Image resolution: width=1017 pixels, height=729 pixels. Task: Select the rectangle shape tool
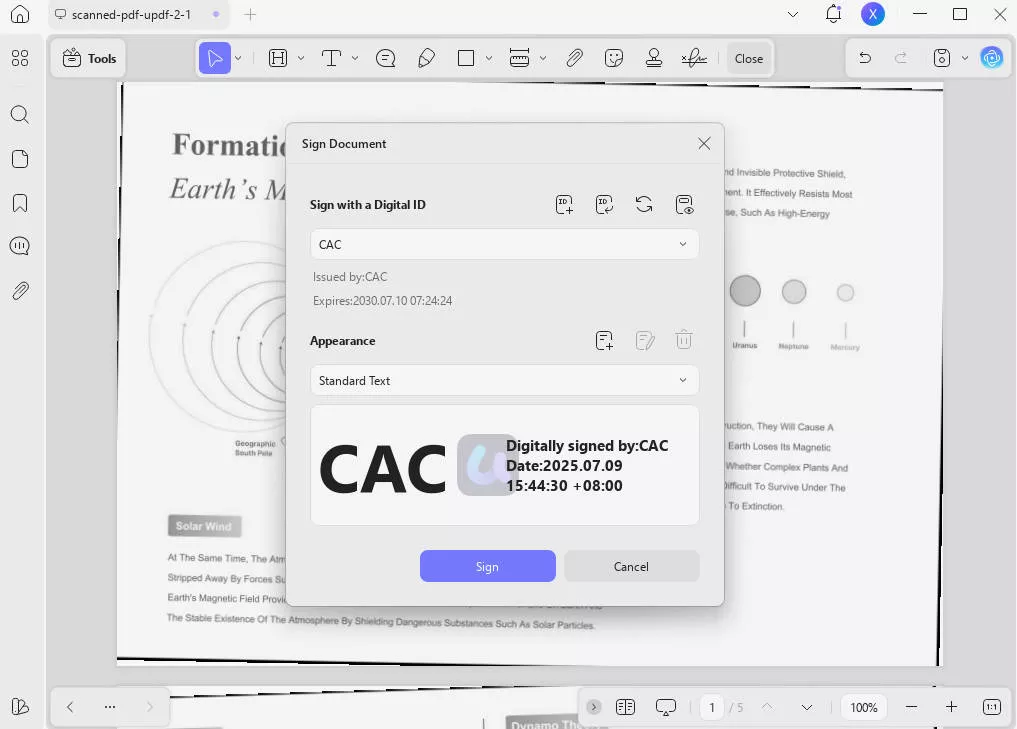(x=466, y=58)
